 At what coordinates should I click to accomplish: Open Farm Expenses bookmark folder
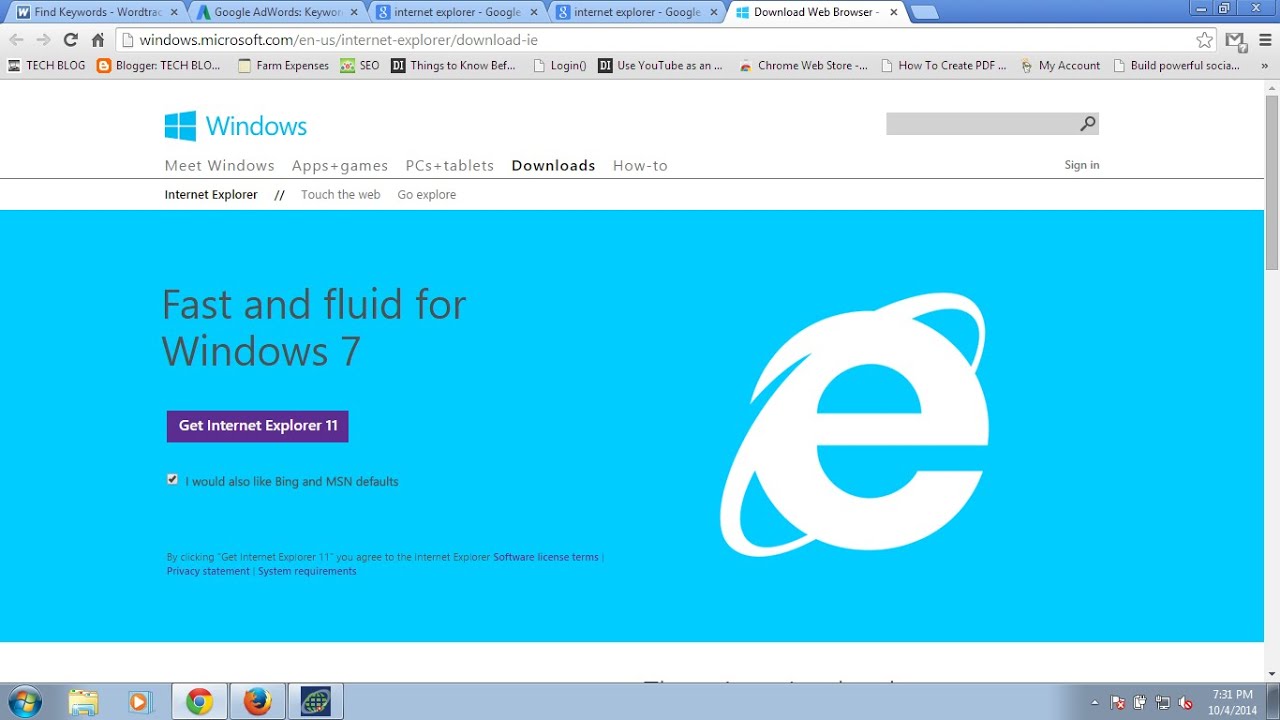283,66
